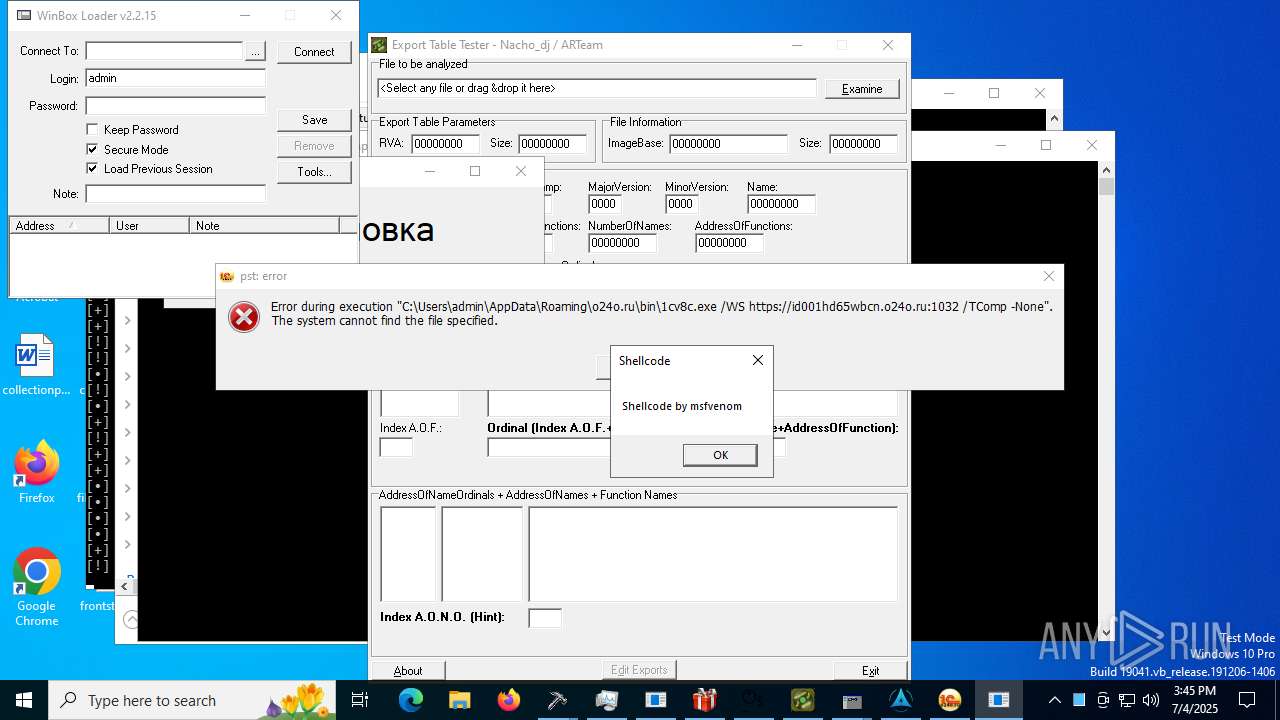Click the file to be analyzed field
Viewport: 1280px width, 720px height.
597,88
